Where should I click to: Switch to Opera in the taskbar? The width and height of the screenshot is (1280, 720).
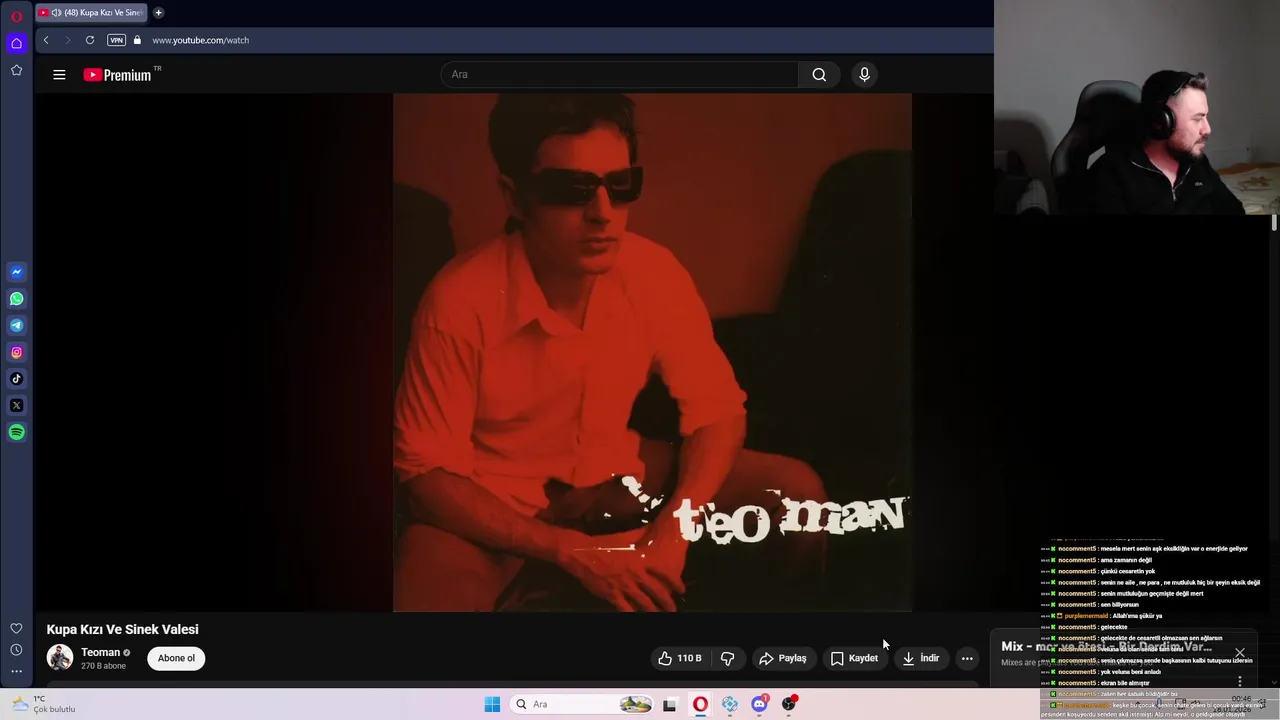(700, 704)
